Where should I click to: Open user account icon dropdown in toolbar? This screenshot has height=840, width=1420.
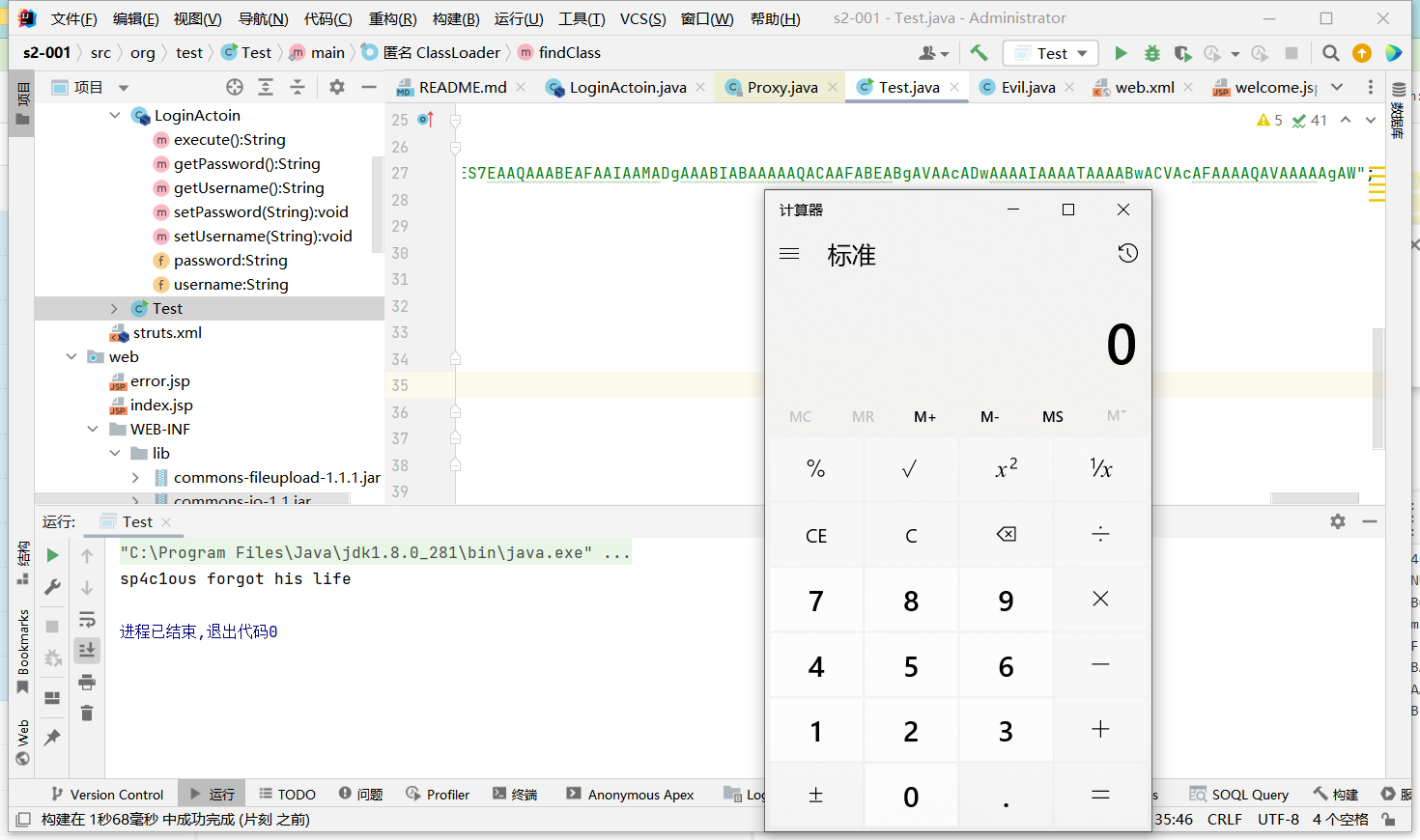[933, 53]
